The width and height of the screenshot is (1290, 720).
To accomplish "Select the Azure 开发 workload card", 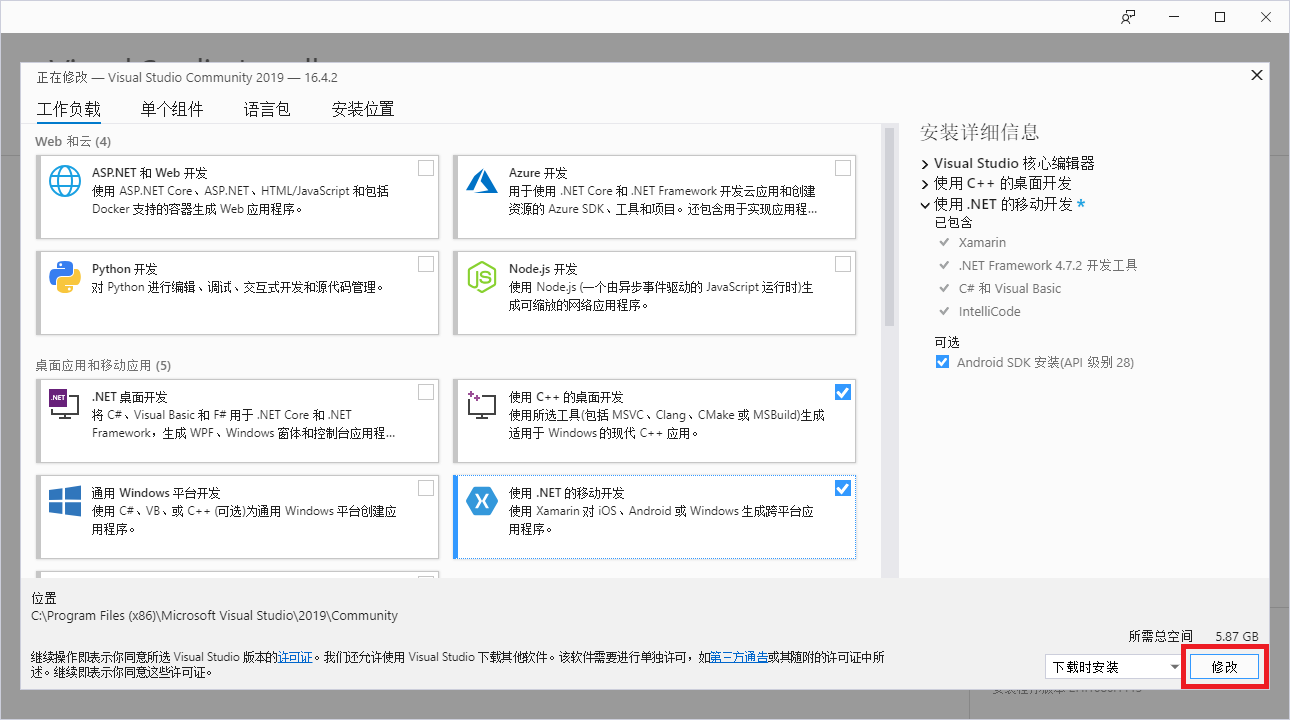I will click(x=655, y=197).
